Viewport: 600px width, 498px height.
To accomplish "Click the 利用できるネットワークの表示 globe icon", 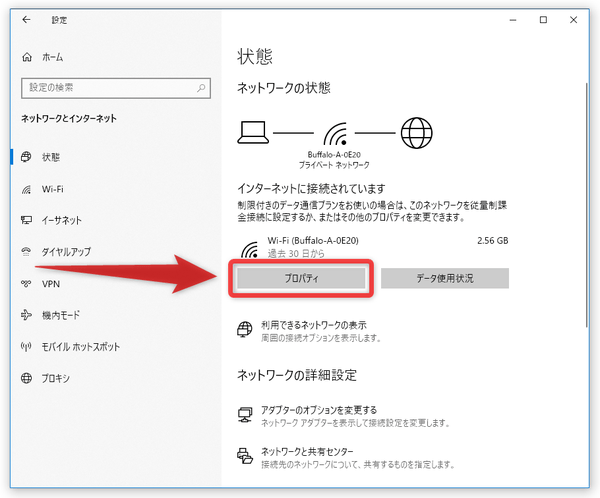I will click(245, 329).
